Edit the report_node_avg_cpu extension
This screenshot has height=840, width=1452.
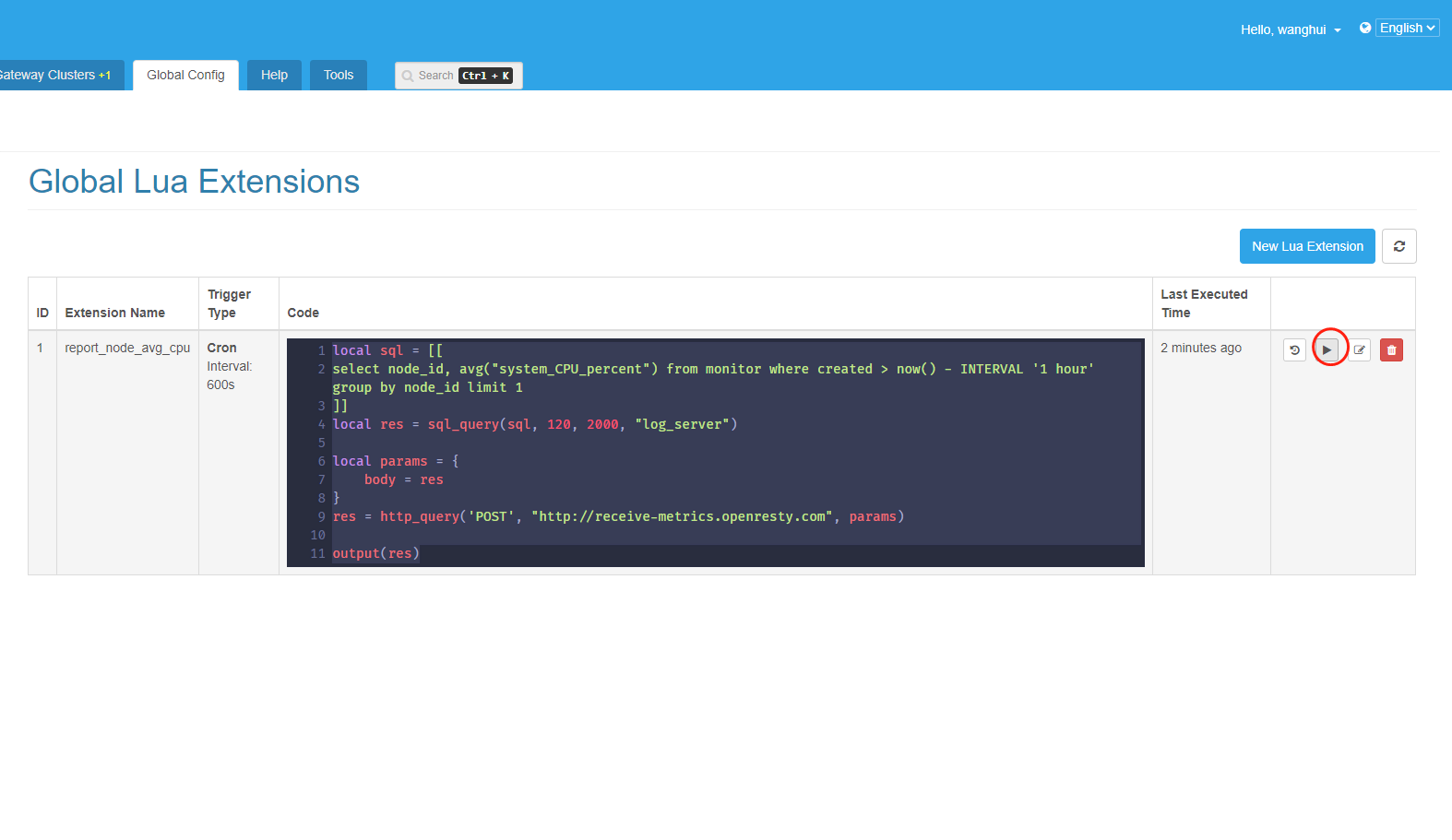(x=1359, y=350)
